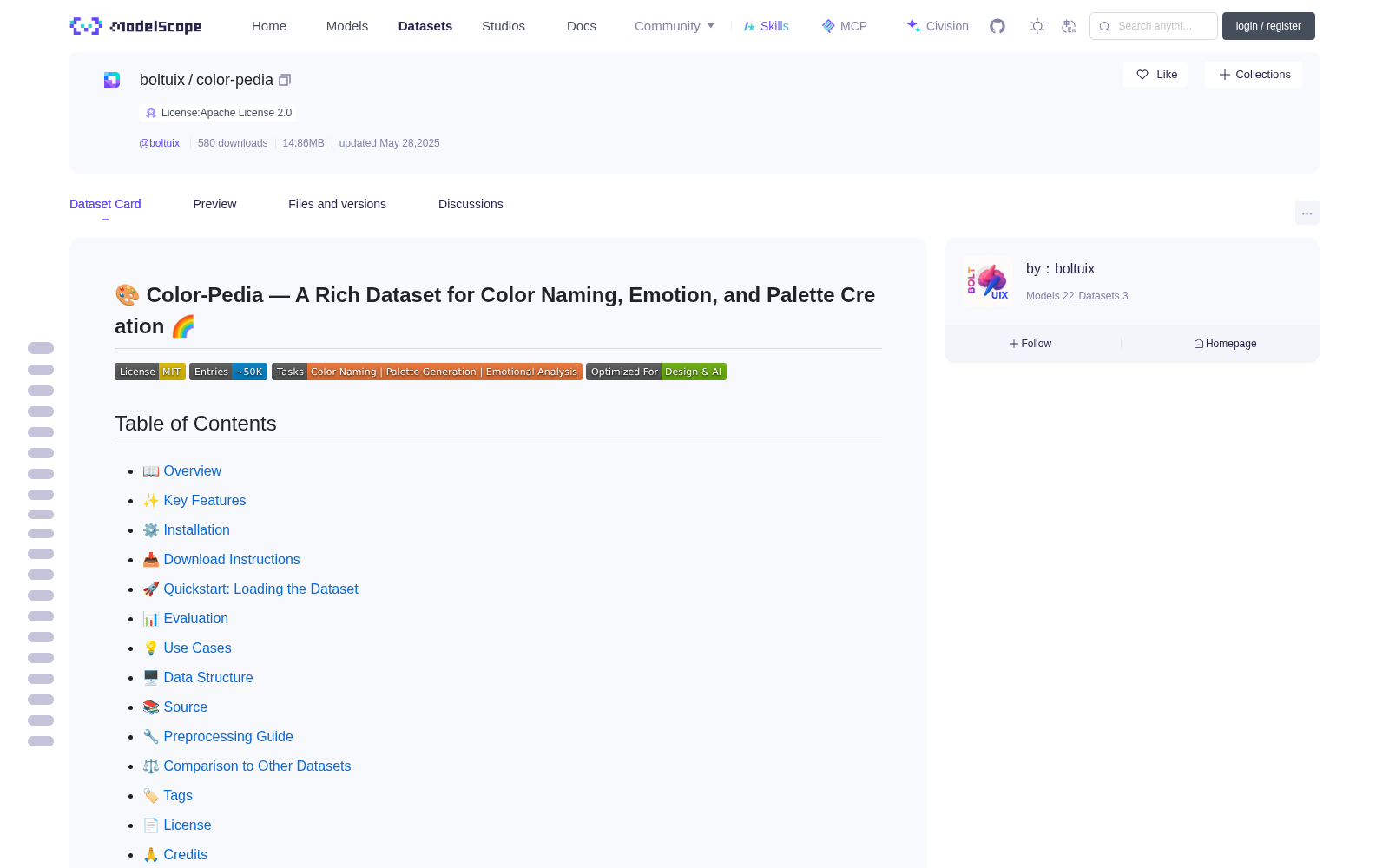Jump to Use Cases section

[197, 648]
